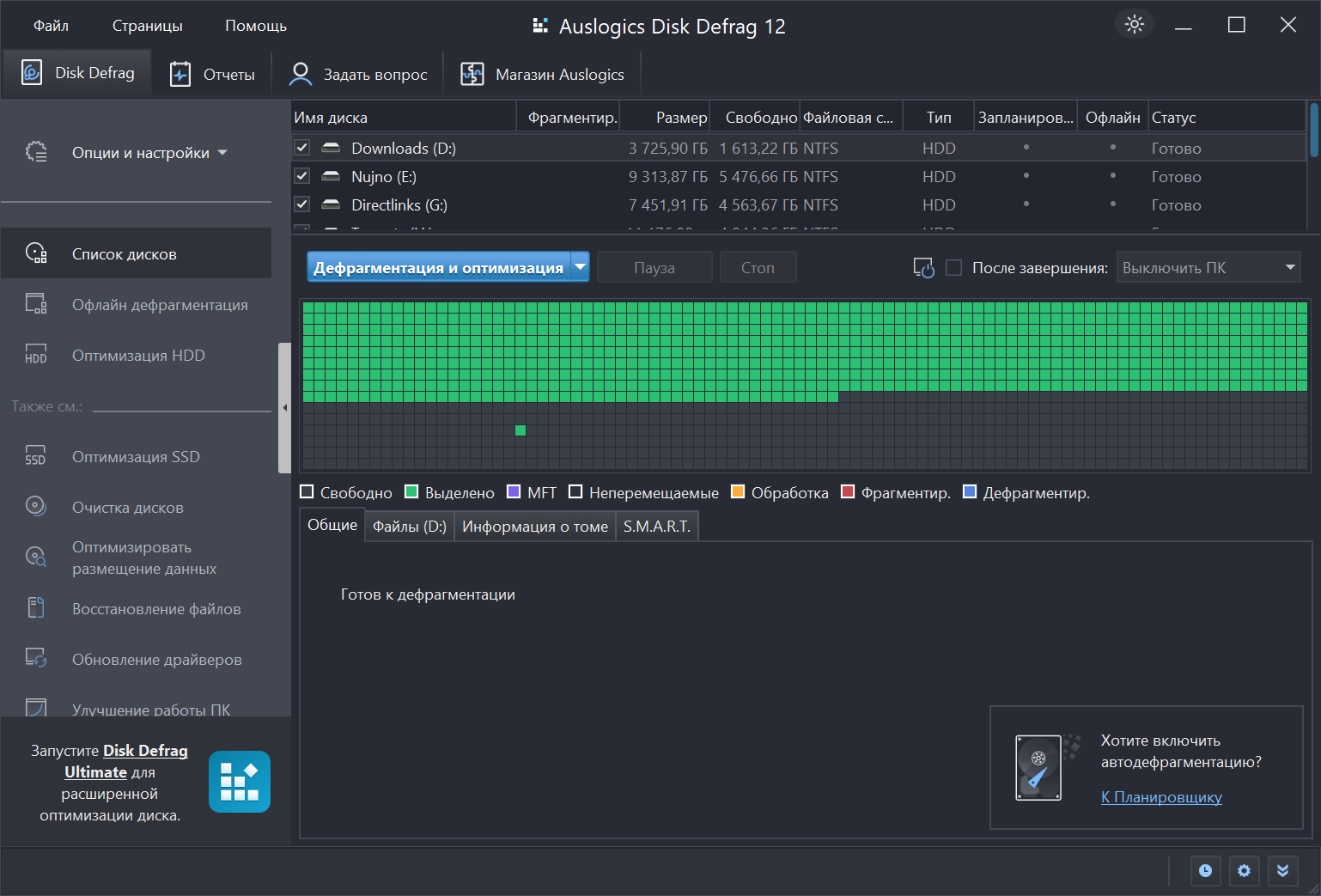Open settings gear icon in bottom bar

tap(1244, 871)
